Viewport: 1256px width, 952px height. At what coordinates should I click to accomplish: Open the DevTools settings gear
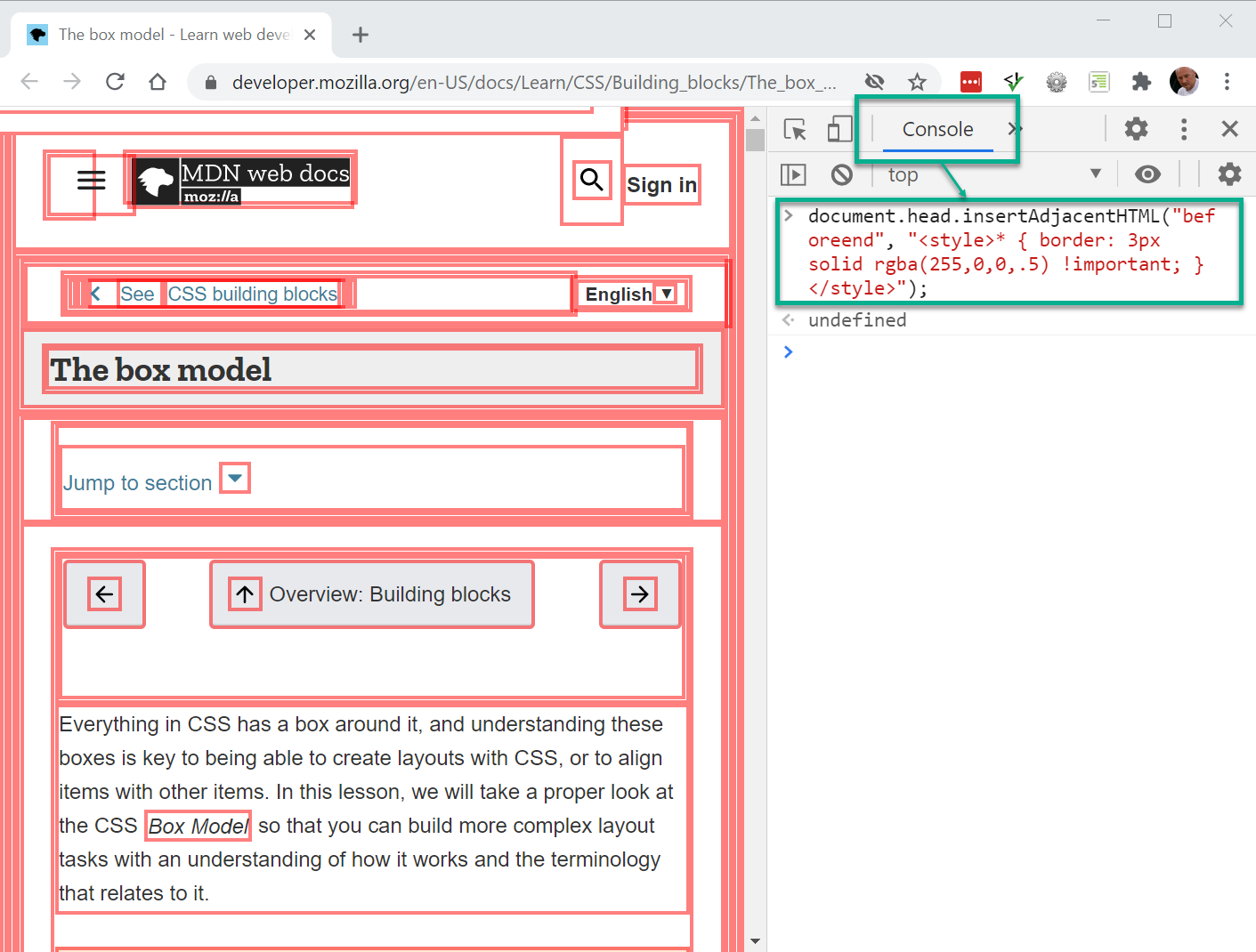coord(1136,129)
